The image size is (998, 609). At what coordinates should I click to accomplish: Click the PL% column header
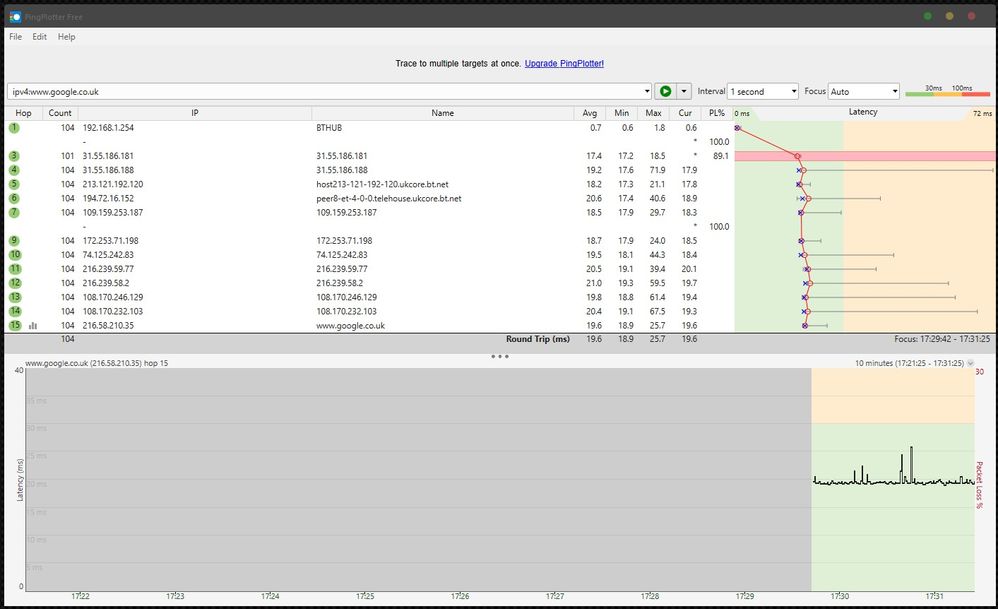[x=716, y=113]
